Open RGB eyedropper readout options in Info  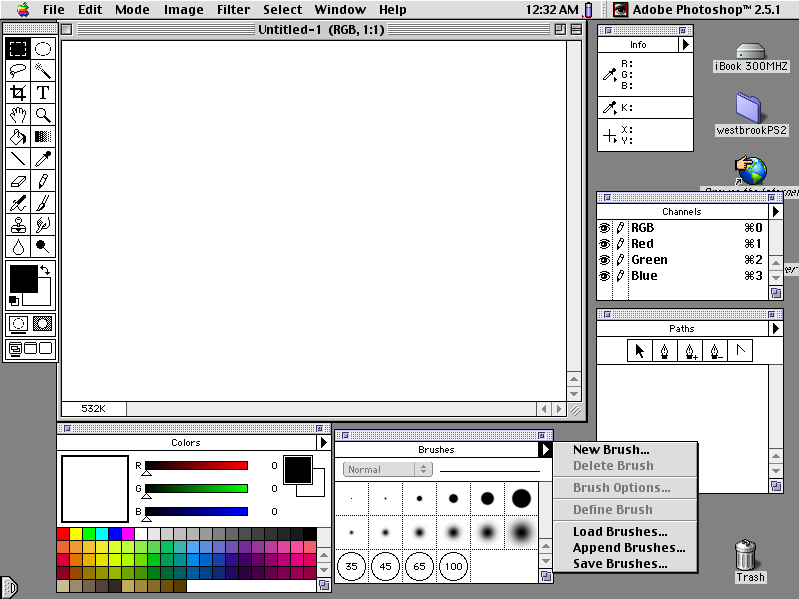pyautogui.click(x=610, y=75)
